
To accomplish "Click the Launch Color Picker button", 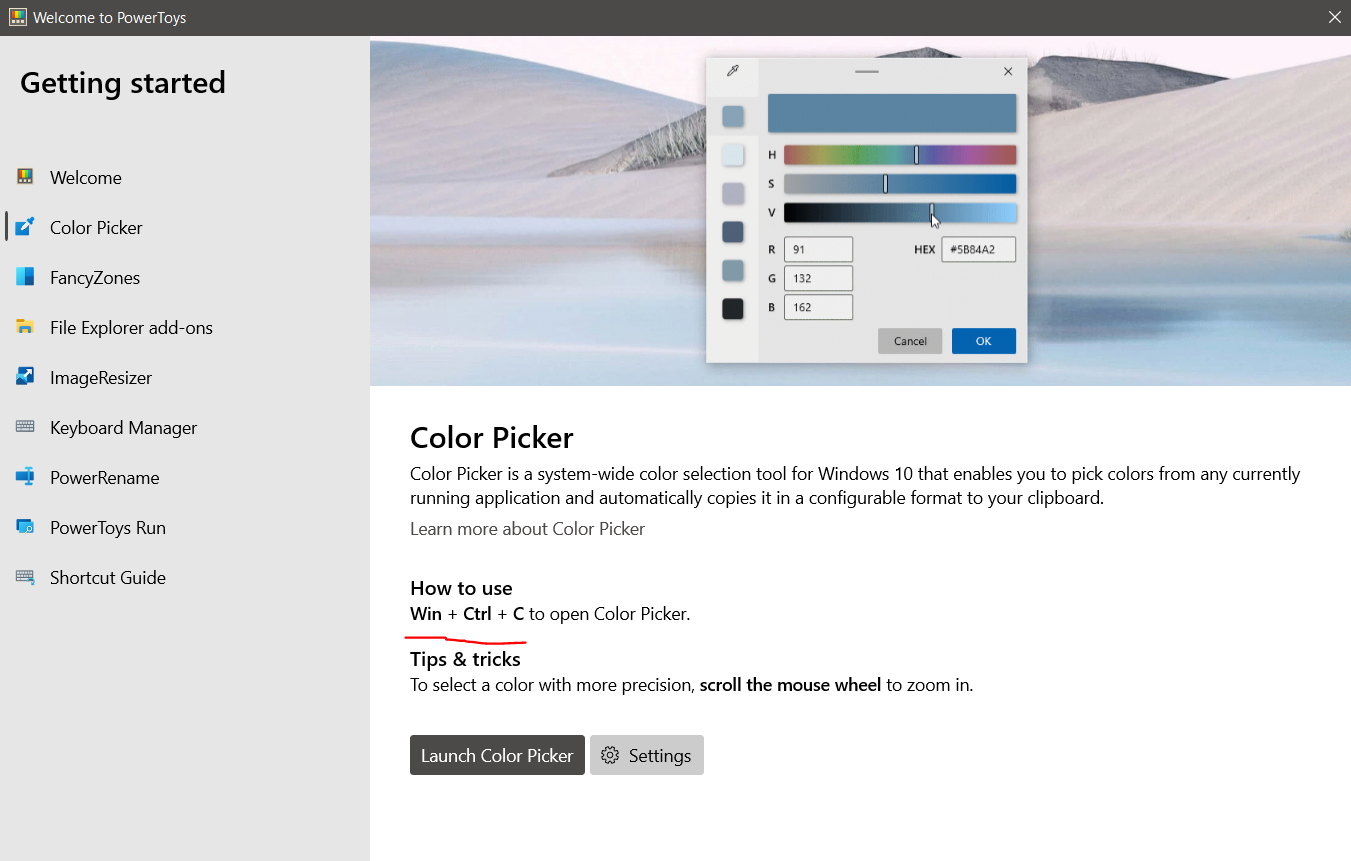I will click(x=497, y=755).
